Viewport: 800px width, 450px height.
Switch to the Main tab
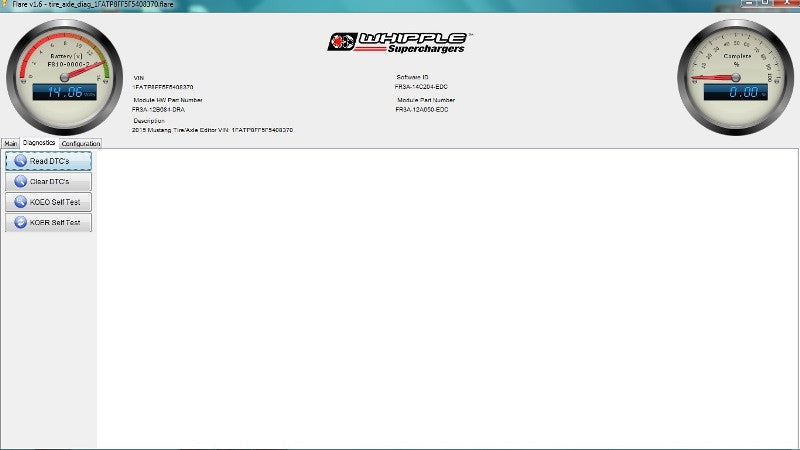pyautogui.click(x=10, y=144)
